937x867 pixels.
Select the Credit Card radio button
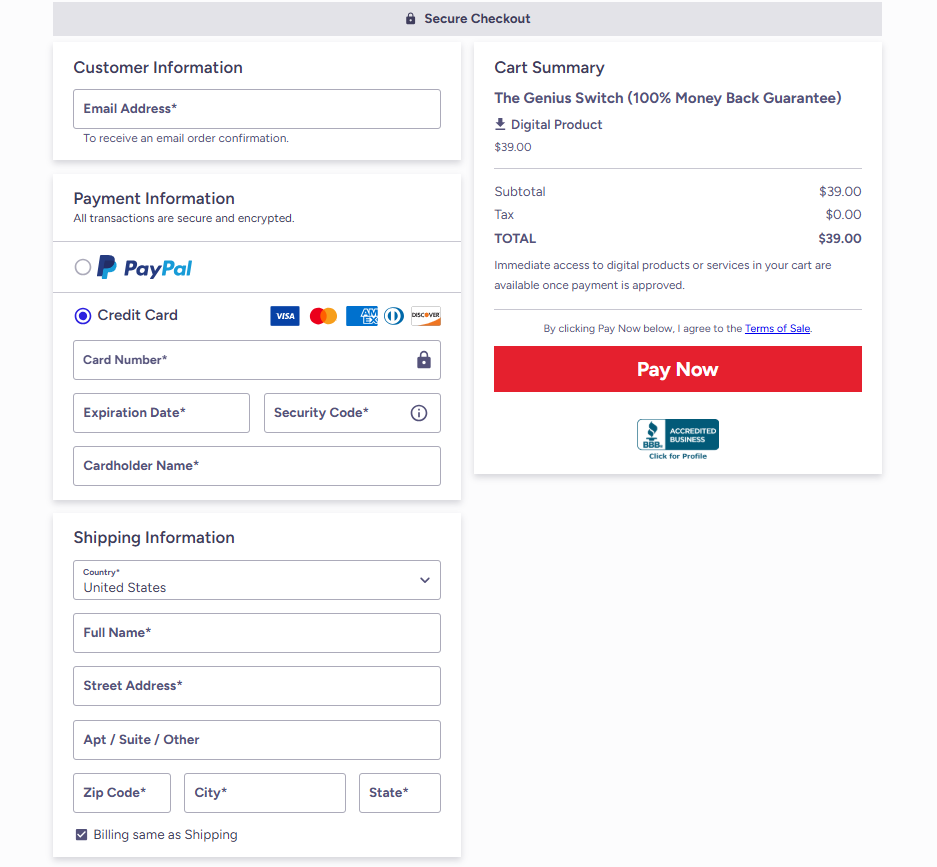(83, 316)
